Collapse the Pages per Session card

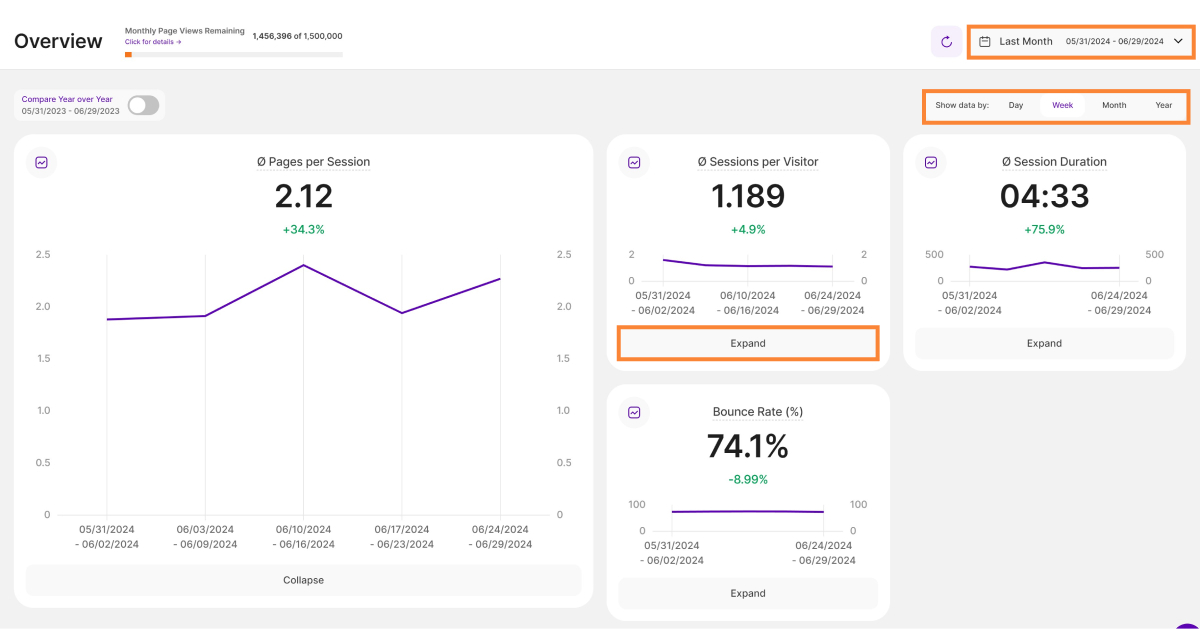pyautogui.click(x=303, y=580)
